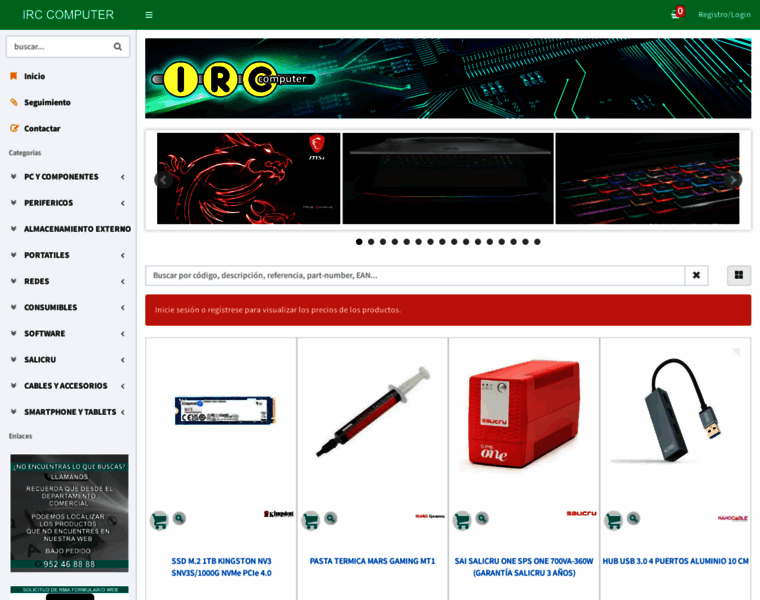Focus the sidebar buscar search field
Screen dimensions: 760x600
point(61,47)
